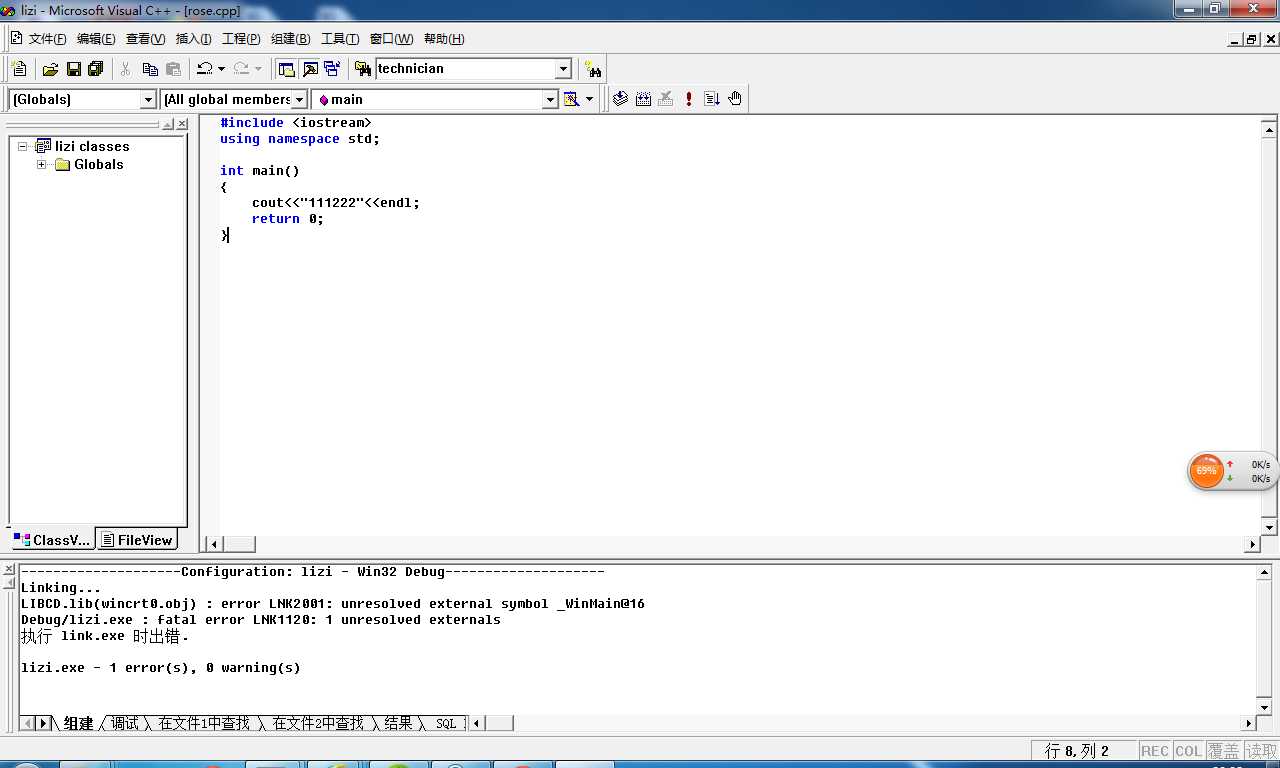Image resolution: width=1280 pixels, height=768 pixels.
Task: Save all open files
Action: (96, 69)
